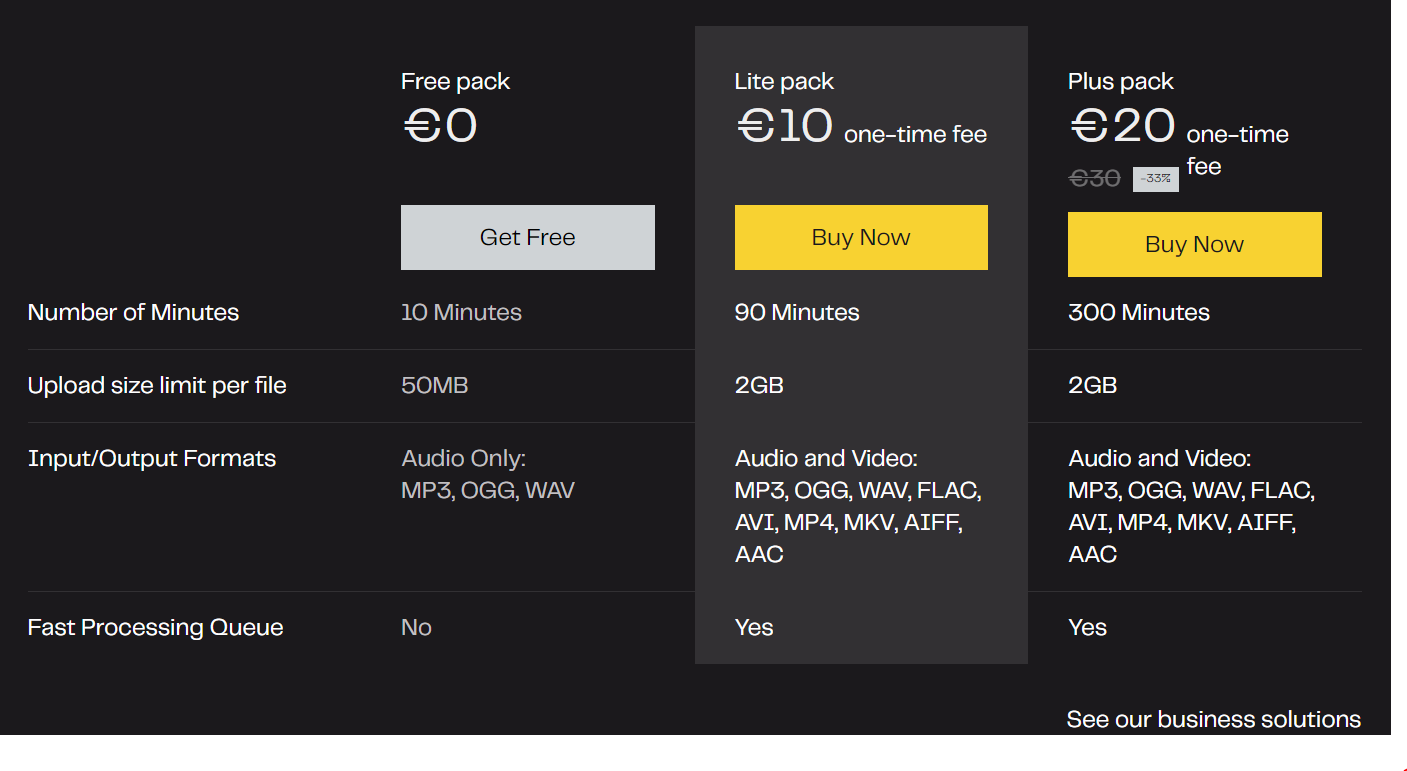
Task: Click the Get Free button
Action: pyautogui.click(x=527, y=238)
